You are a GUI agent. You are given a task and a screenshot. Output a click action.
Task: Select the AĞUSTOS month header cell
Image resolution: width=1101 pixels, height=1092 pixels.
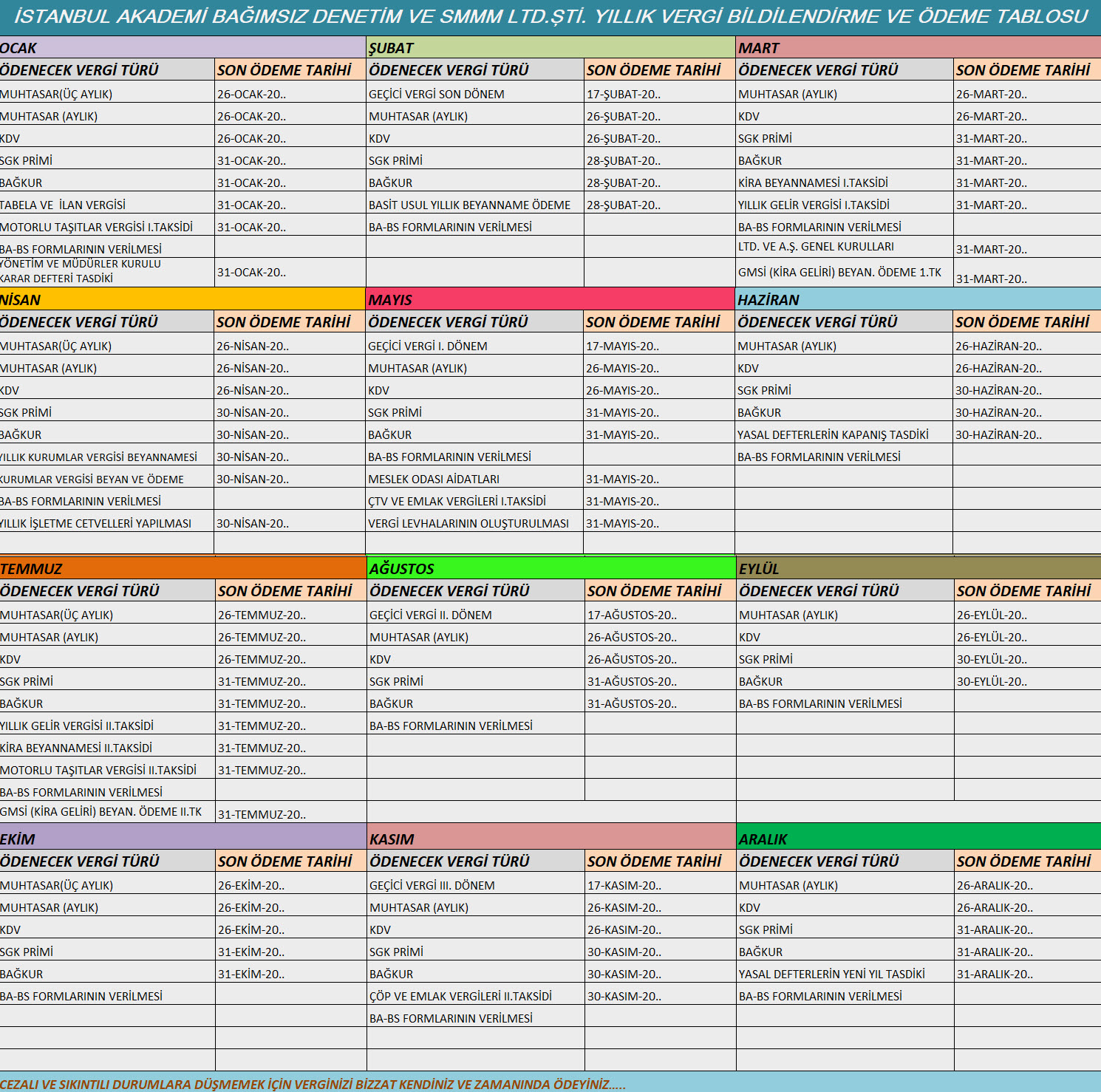point(551,568)
